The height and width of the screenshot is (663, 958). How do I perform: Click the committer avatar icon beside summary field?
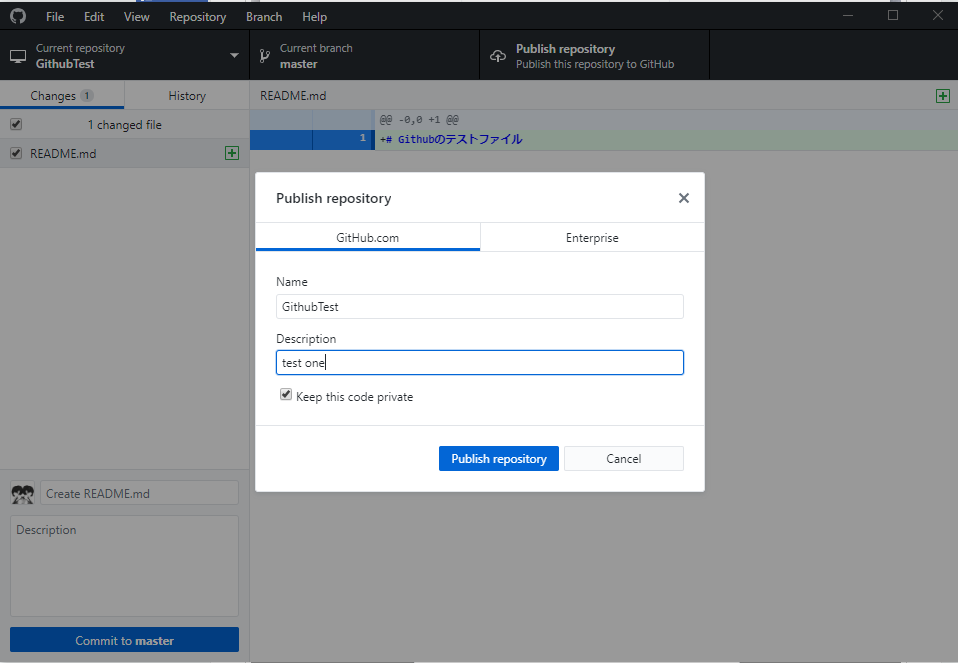(x=22, y=494)
